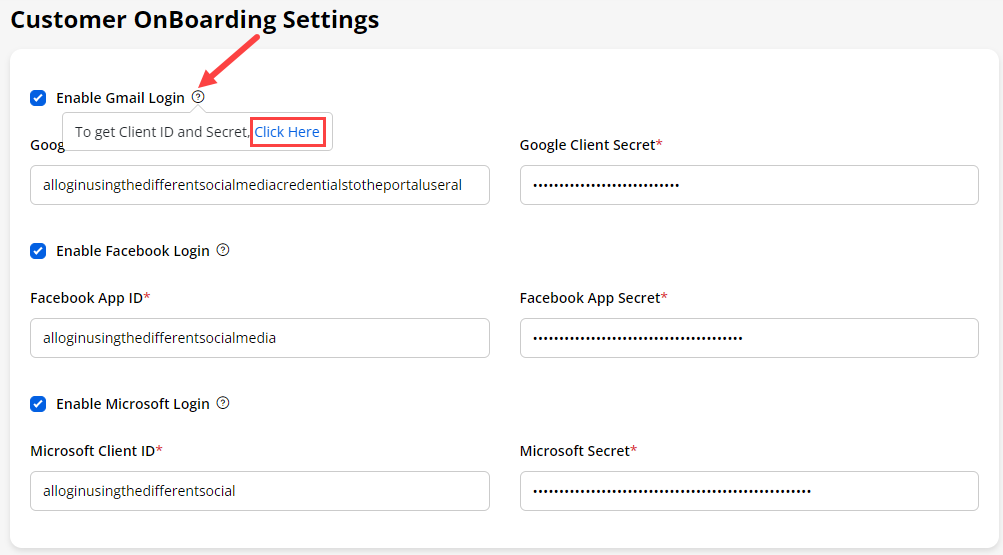Screen dimensions: 1003x555
Task: Disable the Enable Microsoft Login checkbox
Action: (38, 404)
